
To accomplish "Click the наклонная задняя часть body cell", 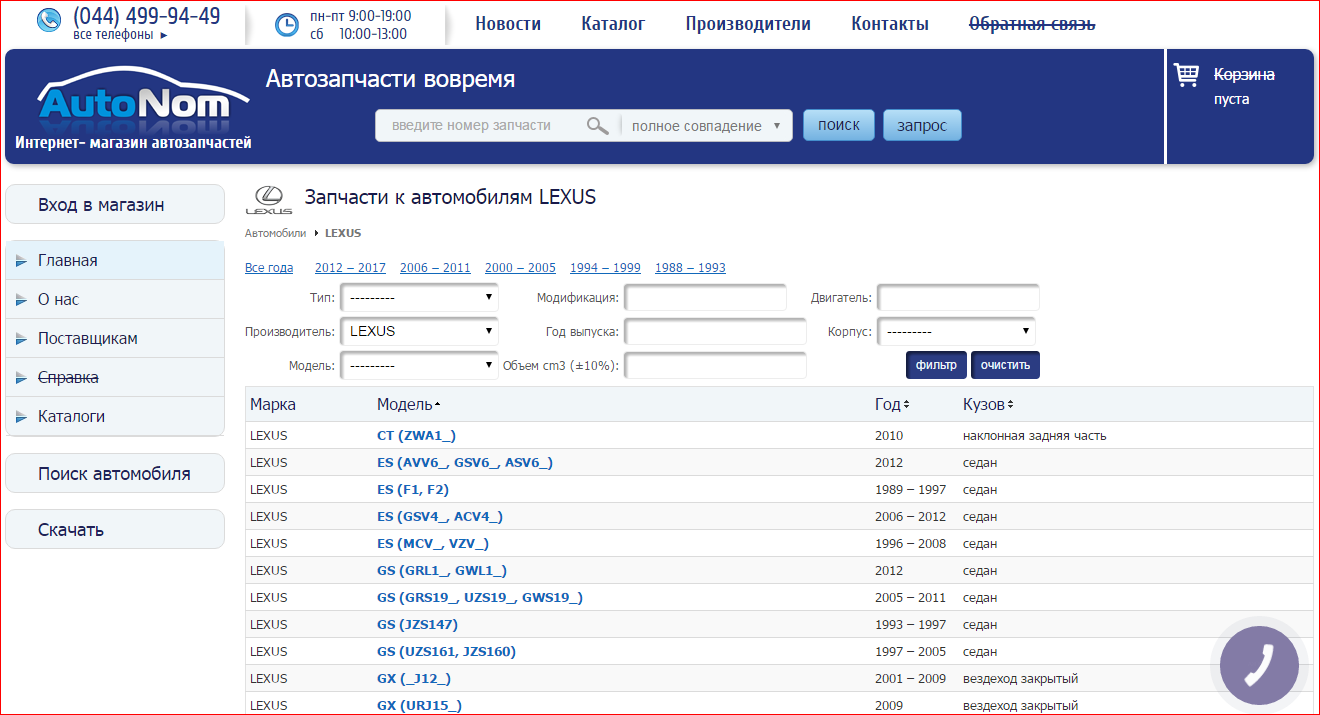I will click(x=1035, y=436).
